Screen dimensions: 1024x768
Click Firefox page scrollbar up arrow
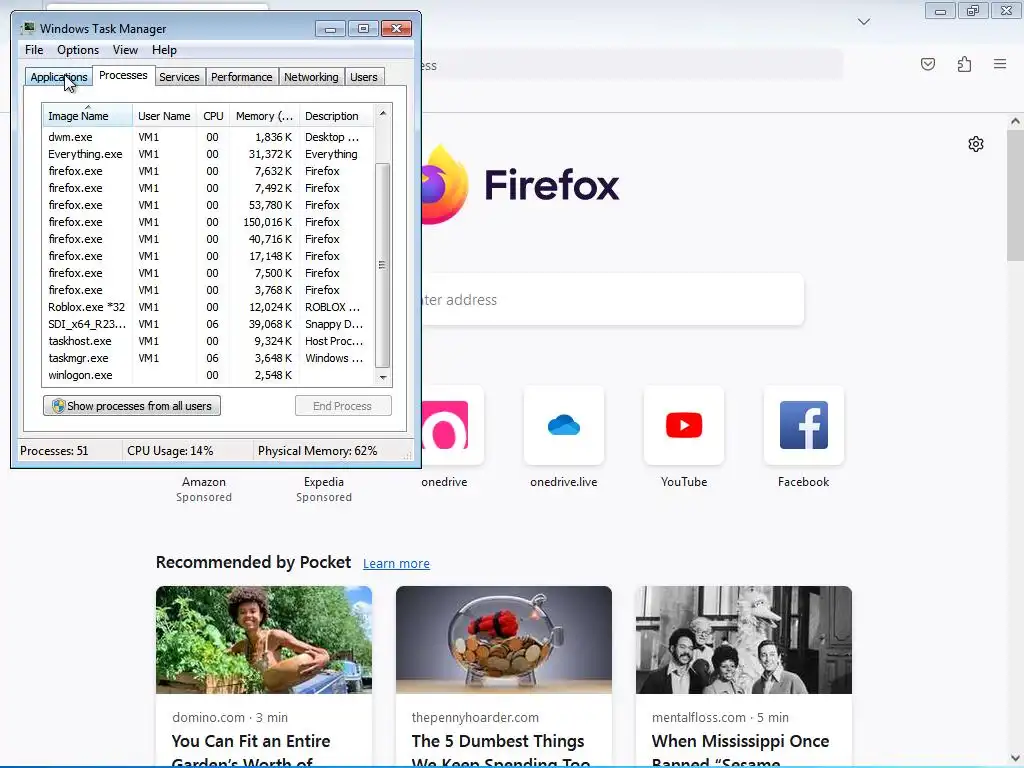[1015, 121]
